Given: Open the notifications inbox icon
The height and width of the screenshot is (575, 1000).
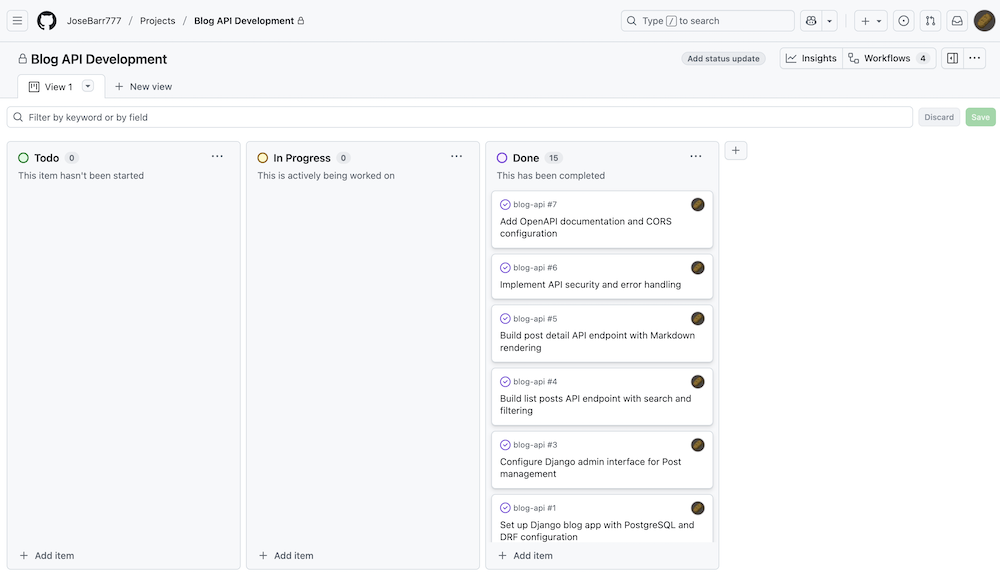Looking at the screenshot, I should click(x=957, y=21).
